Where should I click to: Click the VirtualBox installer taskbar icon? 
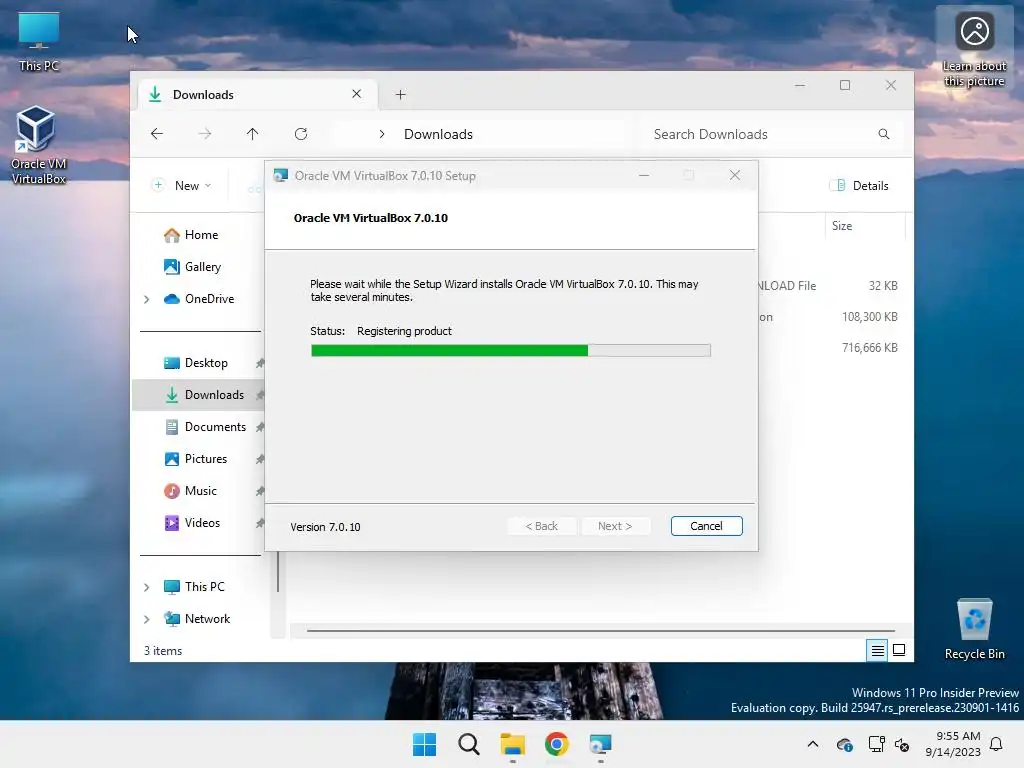click(600, 744)
